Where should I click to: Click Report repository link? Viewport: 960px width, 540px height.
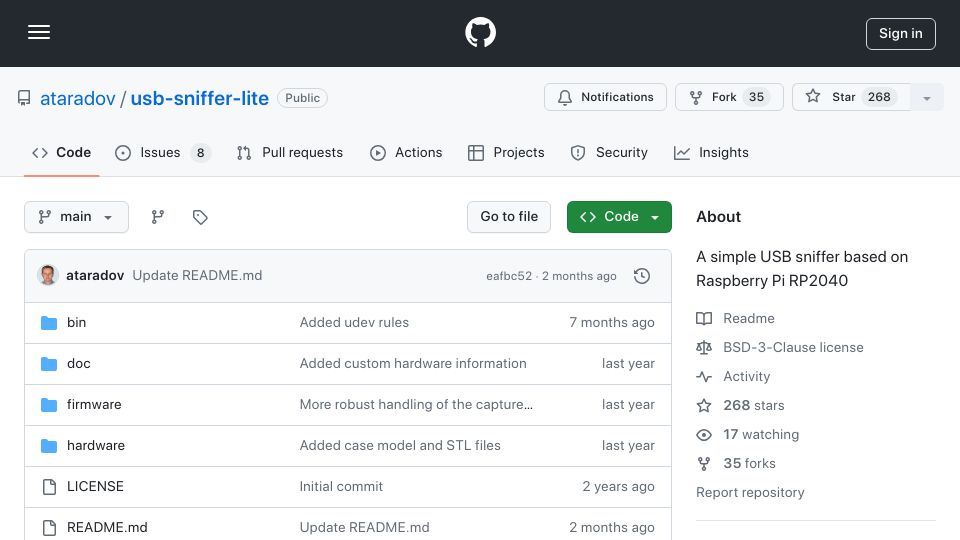coord(750,493)
